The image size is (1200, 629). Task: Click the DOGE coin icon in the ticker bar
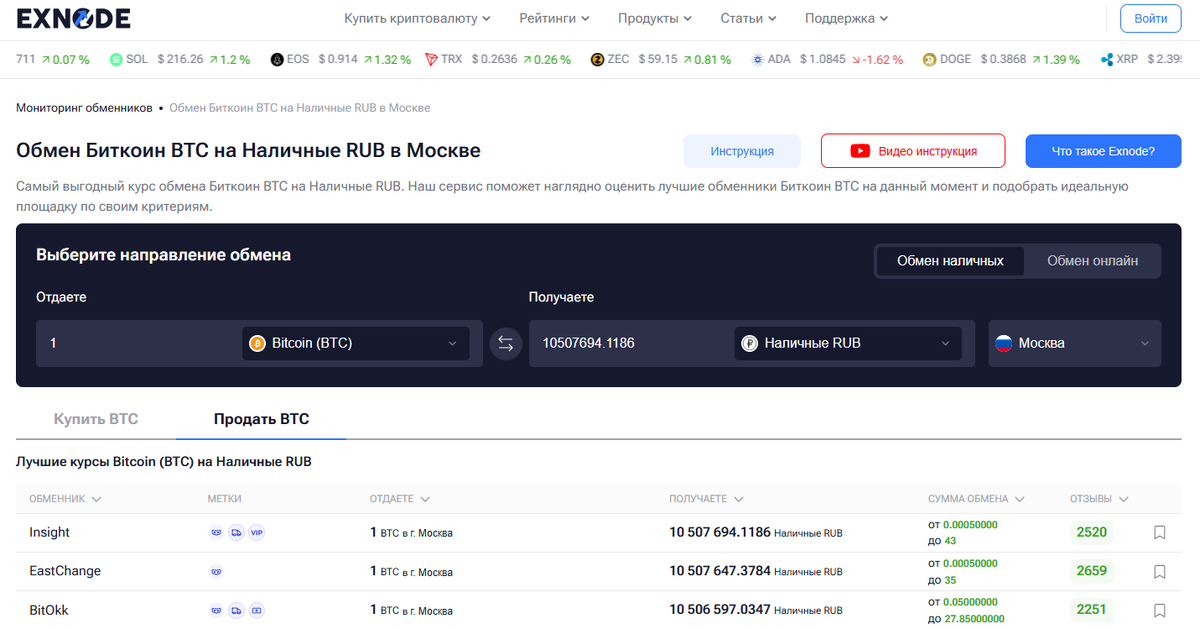coord(928,59)
